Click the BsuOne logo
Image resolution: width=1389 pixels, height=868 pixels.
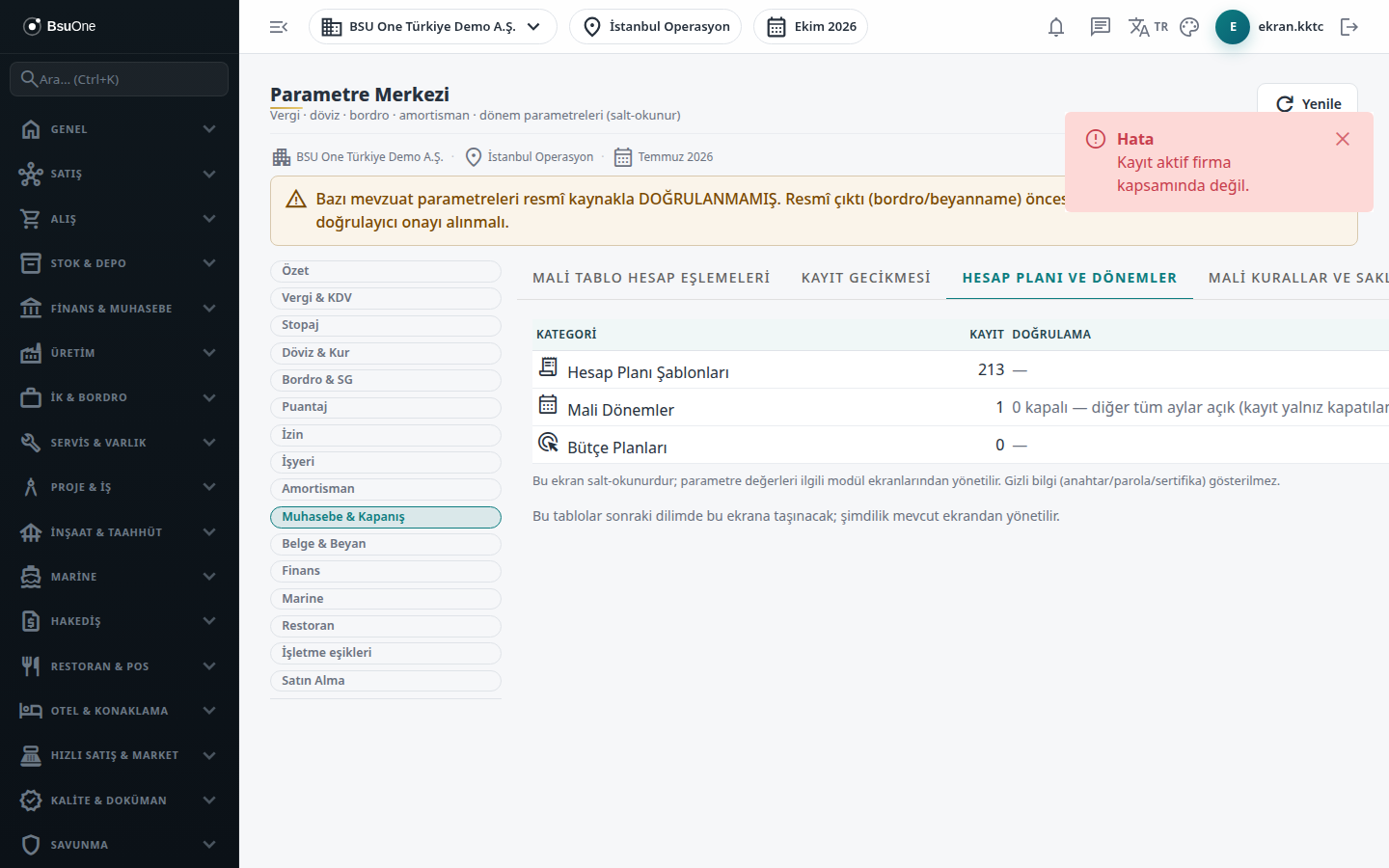click(x=60, y=26)
